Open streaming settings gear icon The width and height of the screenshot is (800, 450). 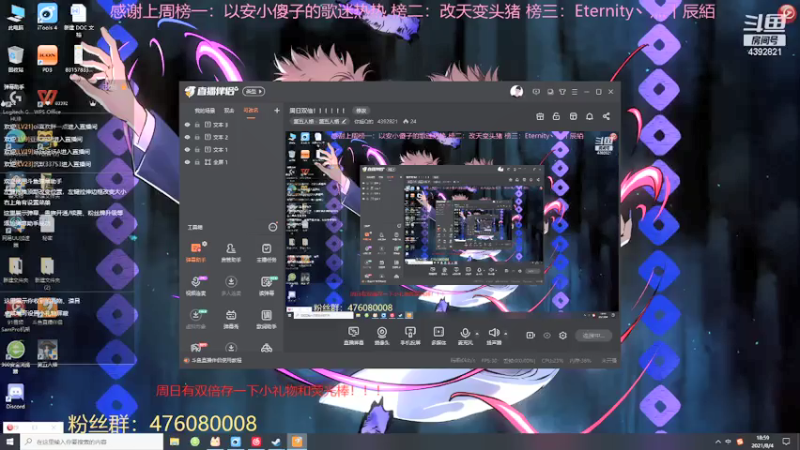pos(563,335)
